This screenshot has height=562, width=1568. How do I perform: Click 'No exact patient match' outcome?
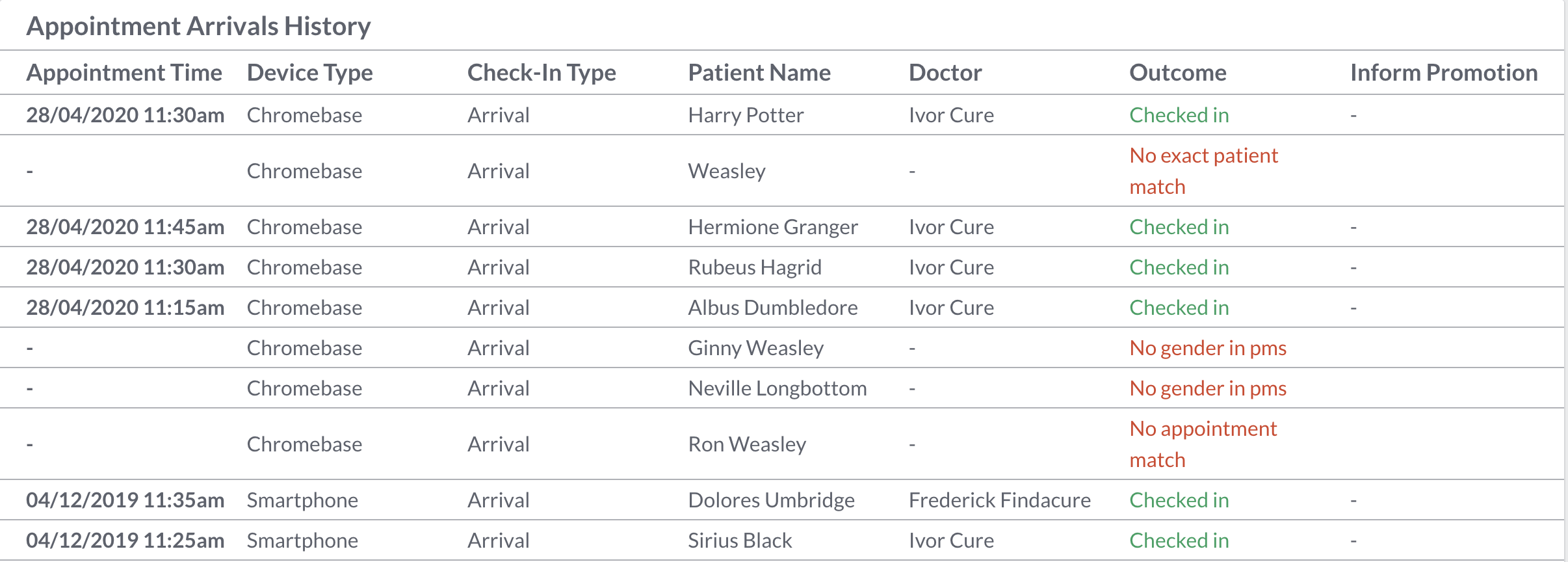coord(1203,171)
